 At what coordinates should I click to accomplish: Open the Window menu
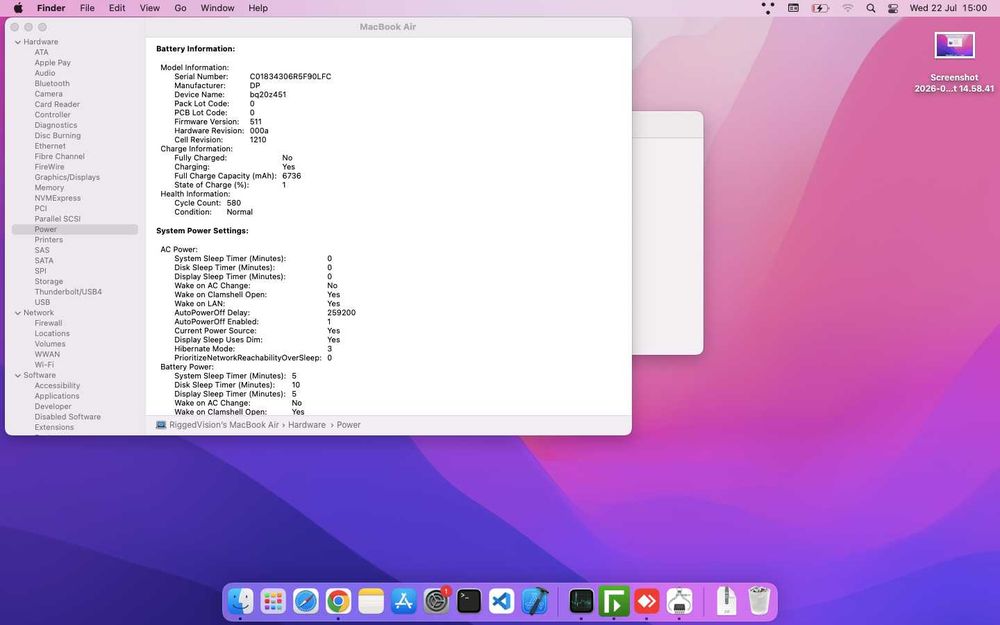(x=217, y=8)
